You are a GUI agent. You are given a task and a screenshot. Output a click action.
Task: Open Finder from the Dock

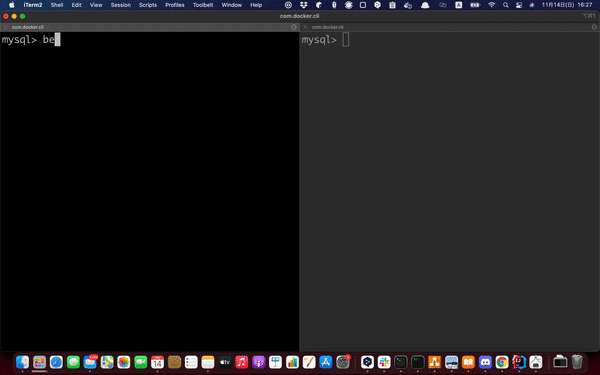pos(23,362)
